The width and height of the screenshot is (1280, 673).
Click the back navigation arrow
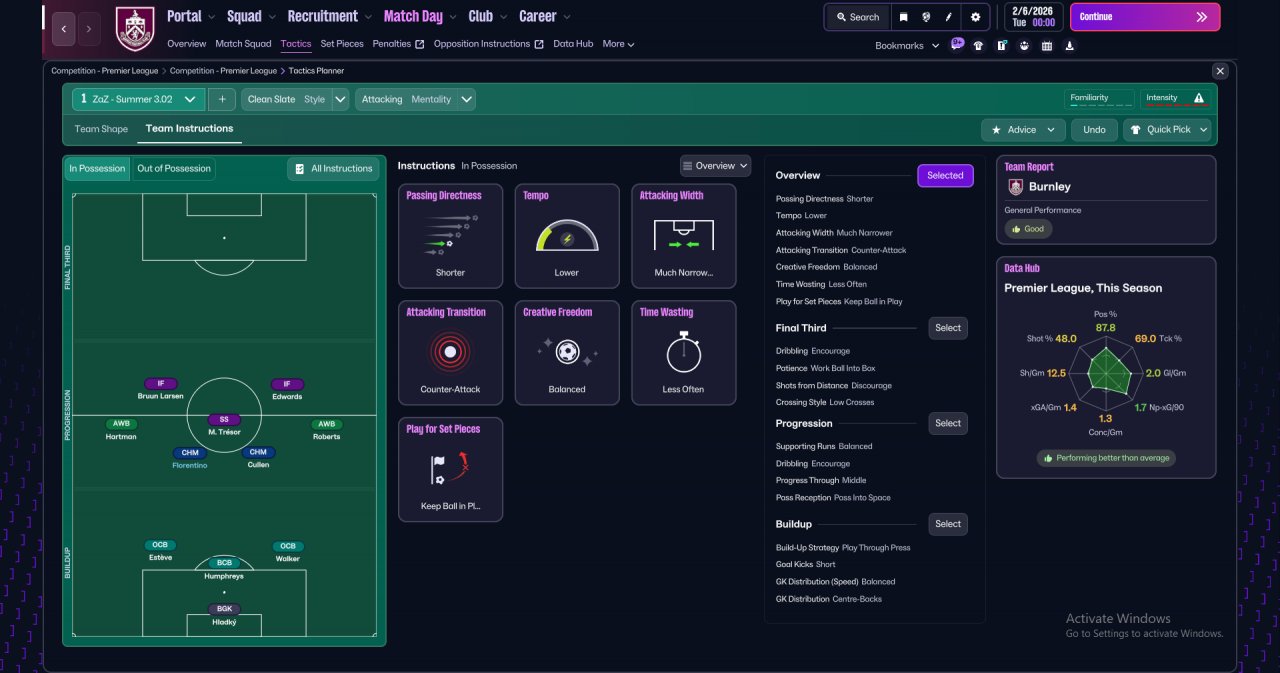point(63,29)
